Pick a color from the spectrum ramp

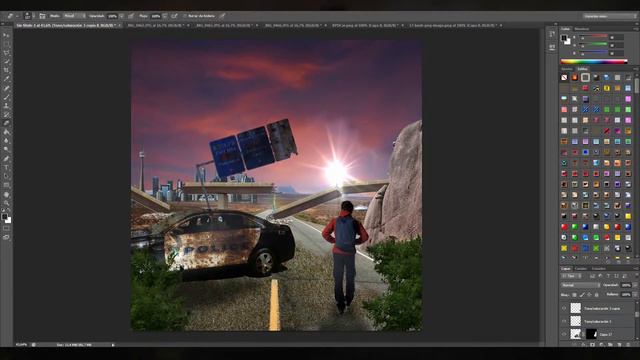[x=594, y=62]
